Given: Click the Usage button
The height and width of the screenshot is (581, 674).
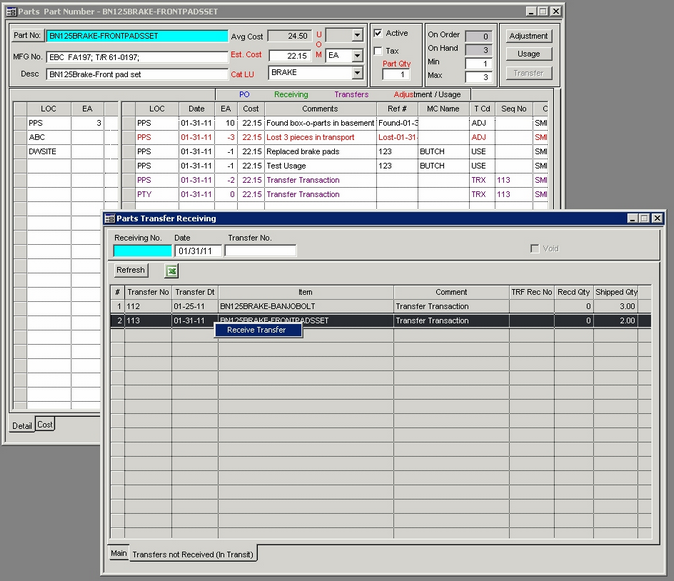Looking at the screenshot, I should (x=528, y=54).
